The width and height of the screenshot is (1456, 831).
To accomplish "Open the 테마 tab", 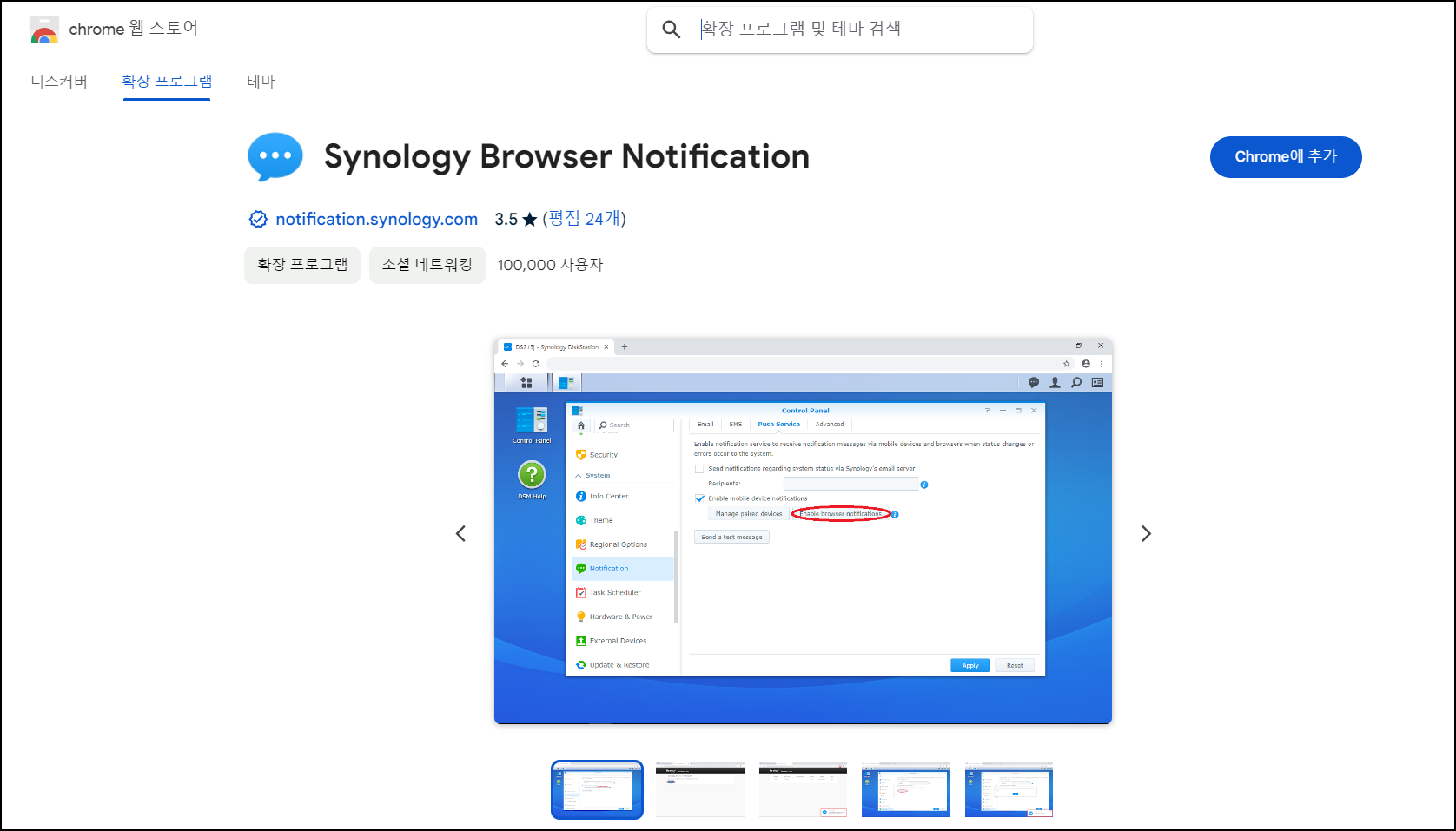I will click(x=261, y=81).
